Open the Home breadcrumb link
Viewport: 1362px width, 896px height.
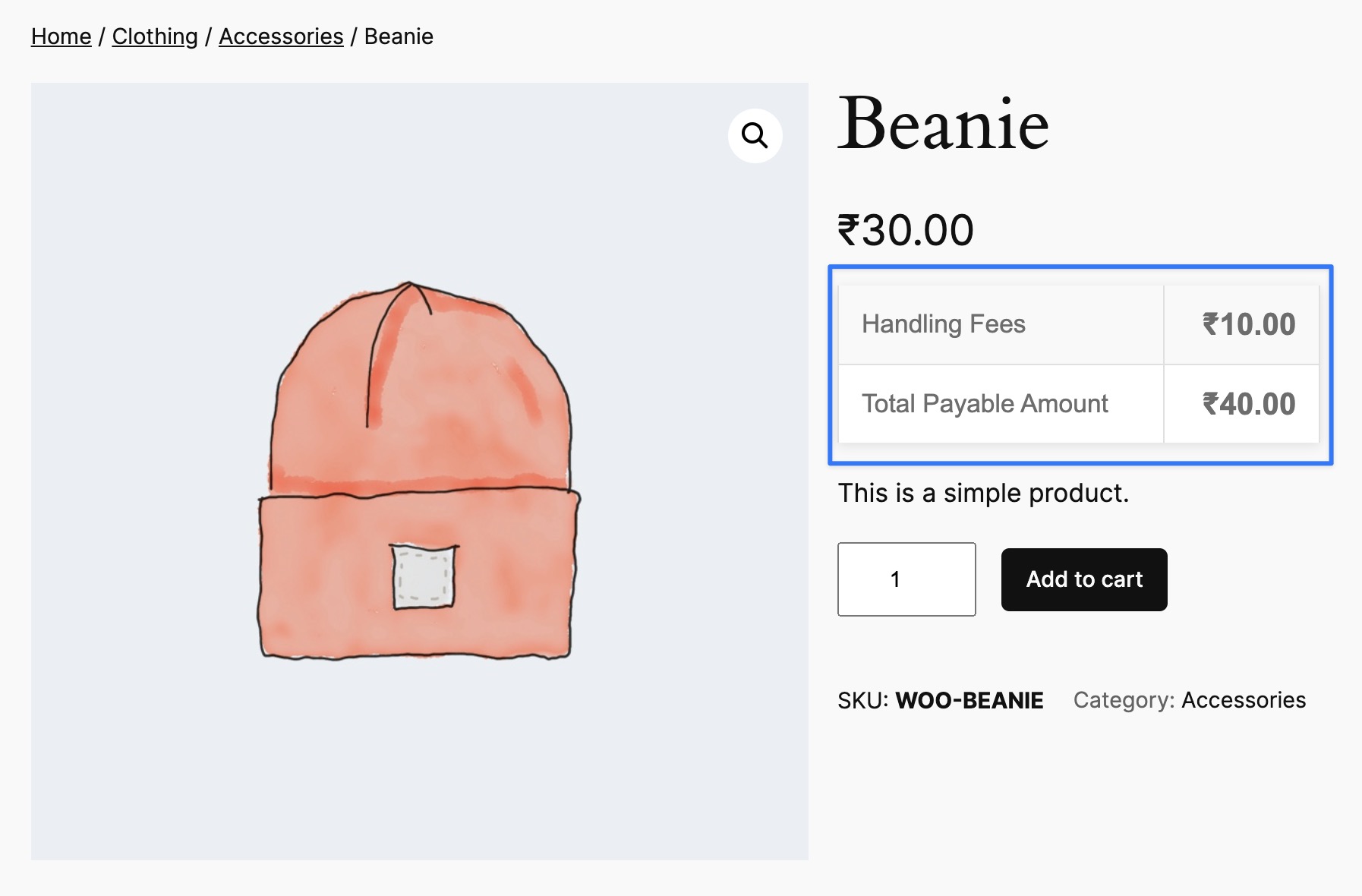61,36
